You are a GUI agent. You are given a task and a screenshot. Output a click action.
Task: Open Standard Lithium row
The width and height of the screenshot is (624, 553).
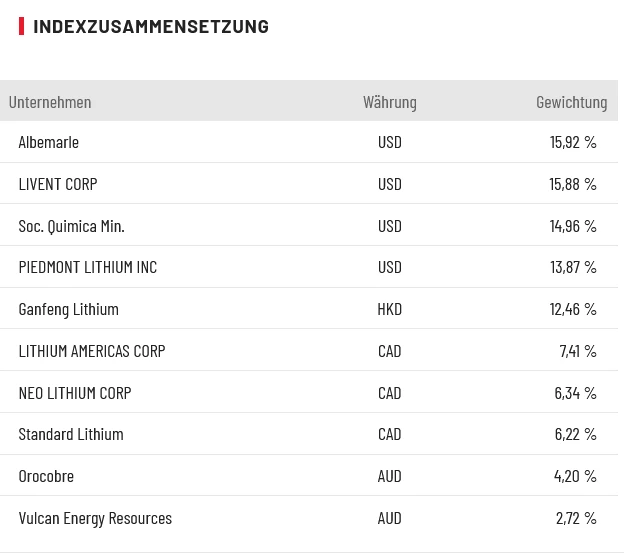(x=71, y=434)
